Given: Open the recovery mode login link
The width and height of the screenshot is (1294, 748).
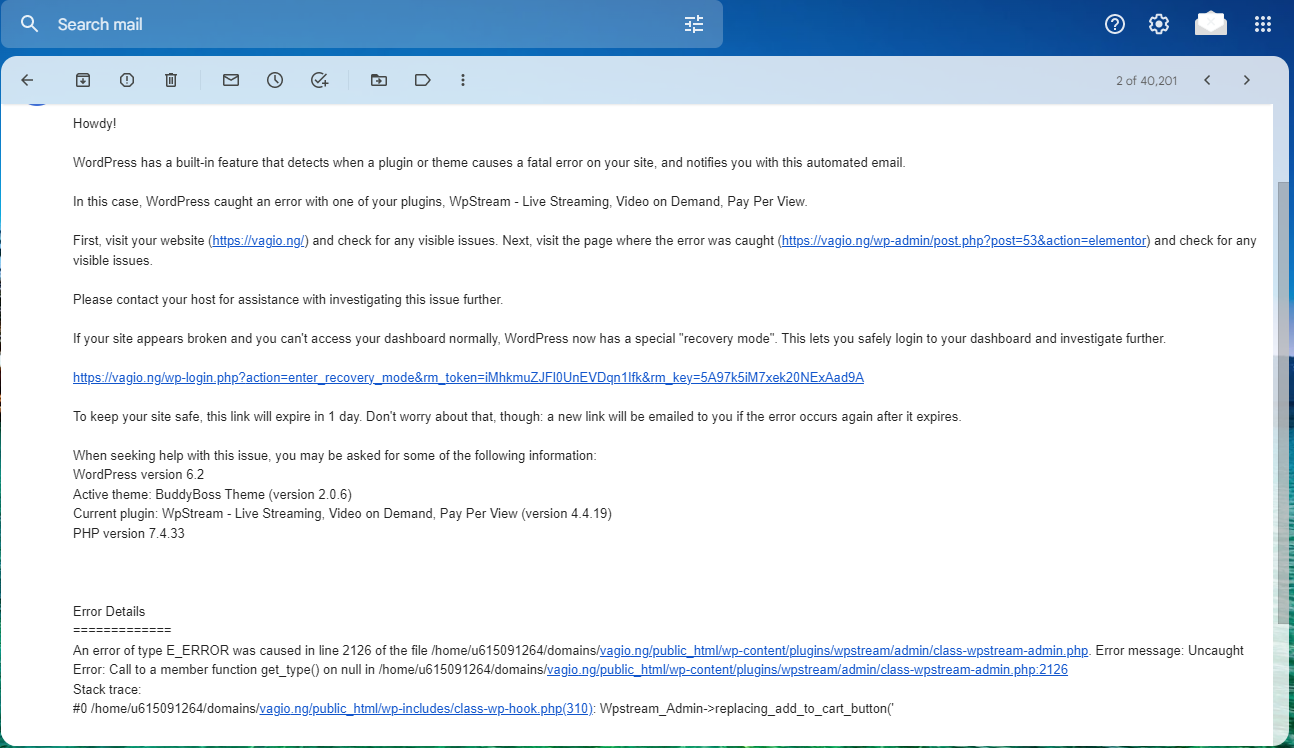Looking at the screenshot, I should (467, 377).
